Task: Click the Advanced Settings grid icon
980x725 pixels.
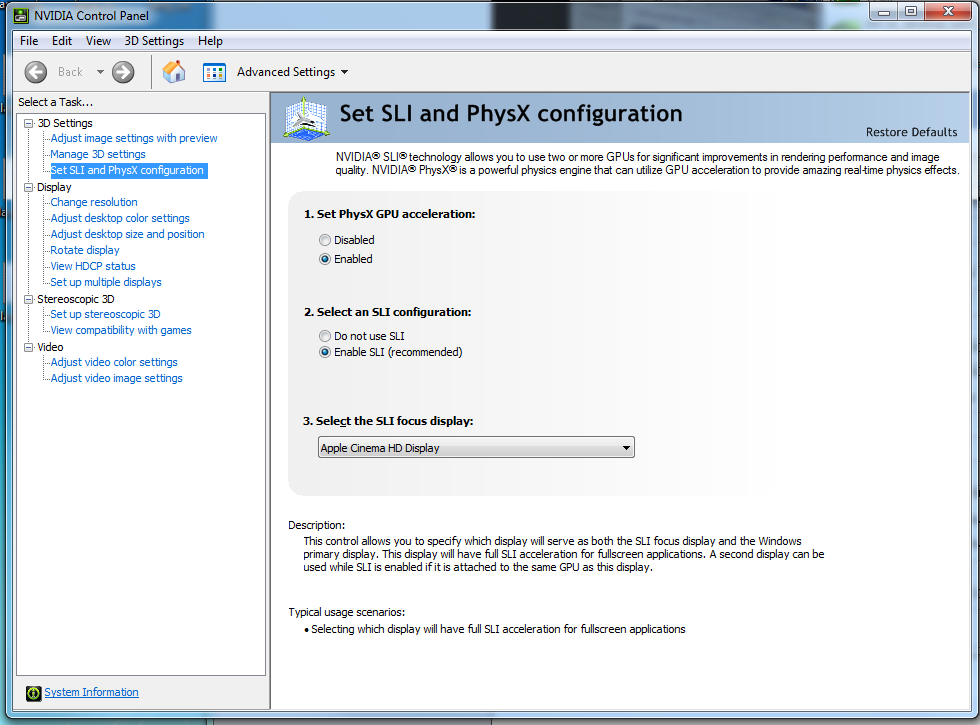Action: point(214,72)
